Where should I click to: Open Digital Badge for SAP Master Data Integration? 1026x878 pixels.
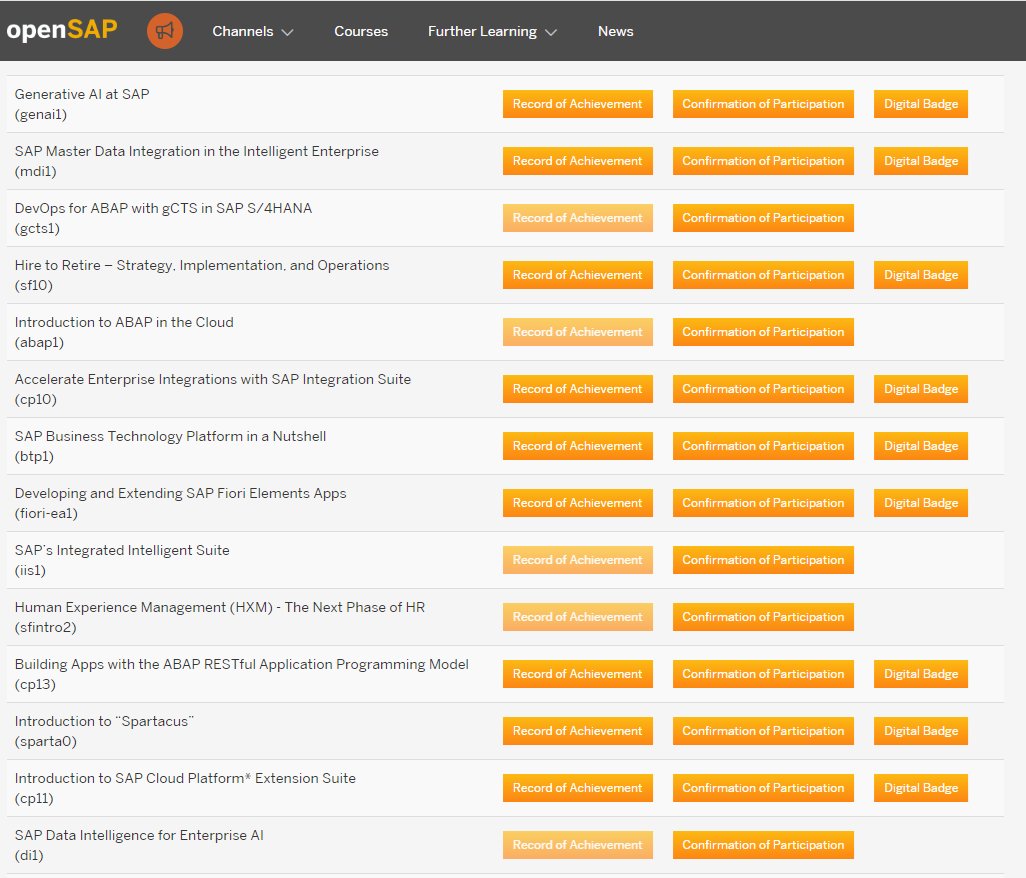921,161
